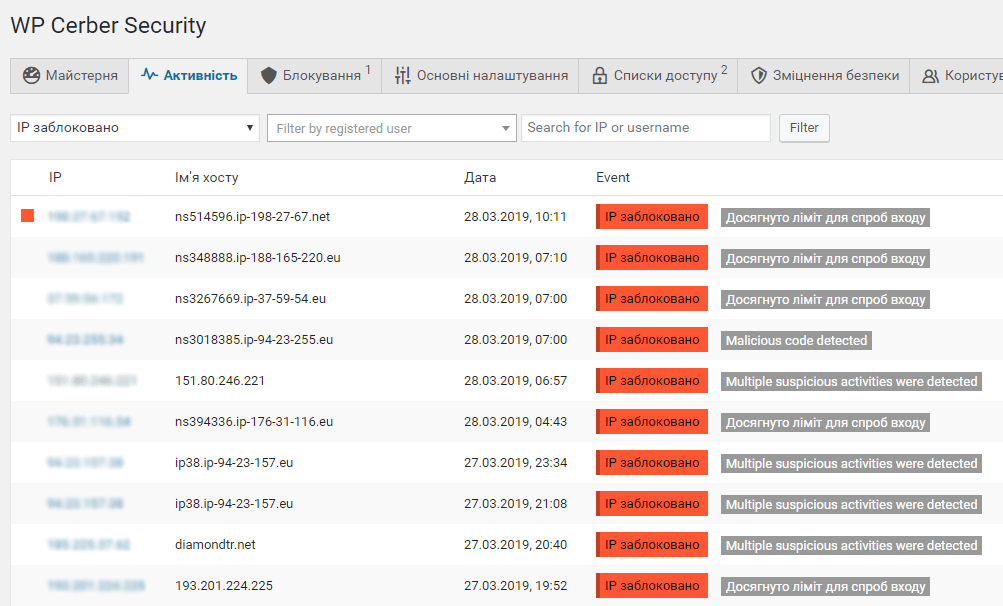Screen dimensions: 1003x606
Task: Click the Активність pulse icon
Action: click(149, 75)
